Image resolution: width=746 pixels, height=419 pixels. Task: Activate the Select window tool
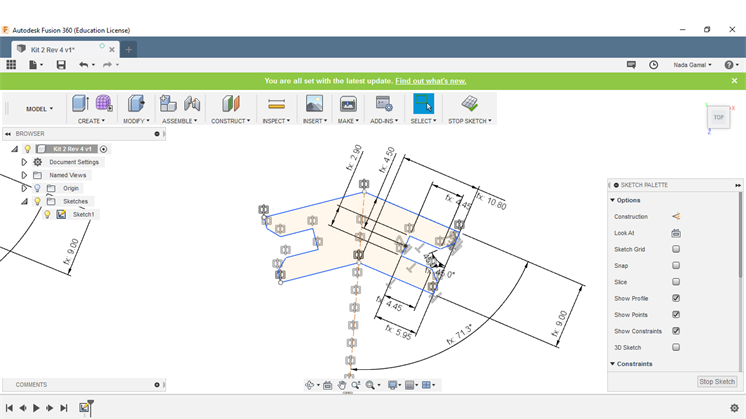(423, 103)
